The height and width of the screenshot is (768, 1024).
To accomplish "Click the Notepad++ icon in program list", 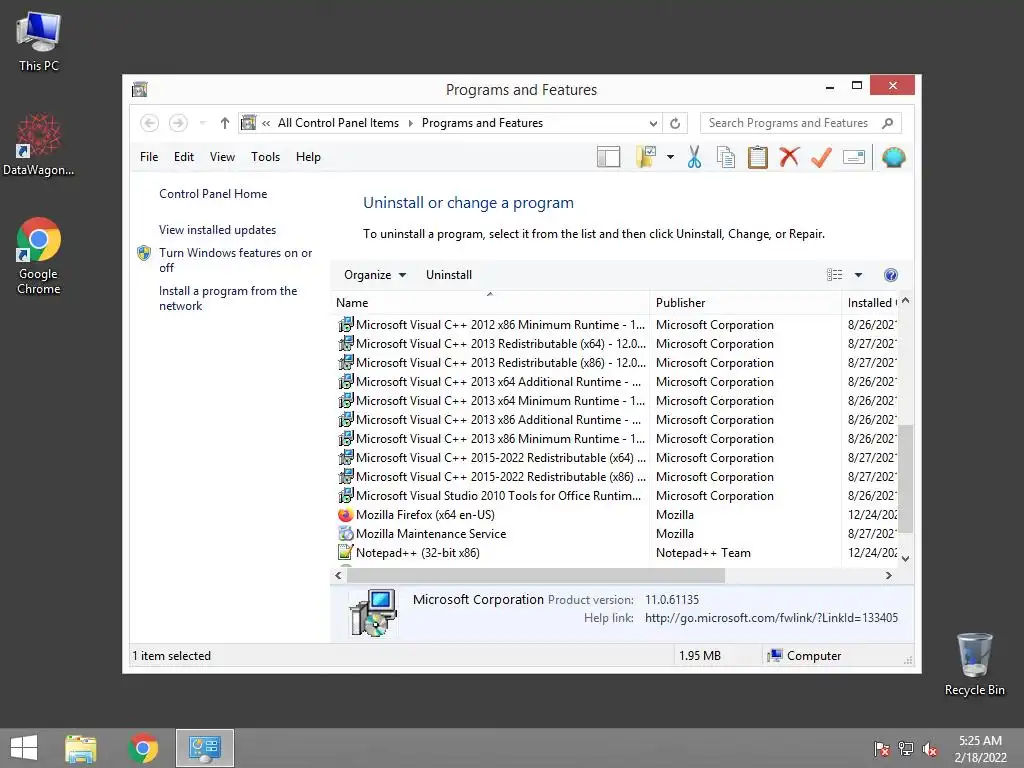I will (345, 552).
